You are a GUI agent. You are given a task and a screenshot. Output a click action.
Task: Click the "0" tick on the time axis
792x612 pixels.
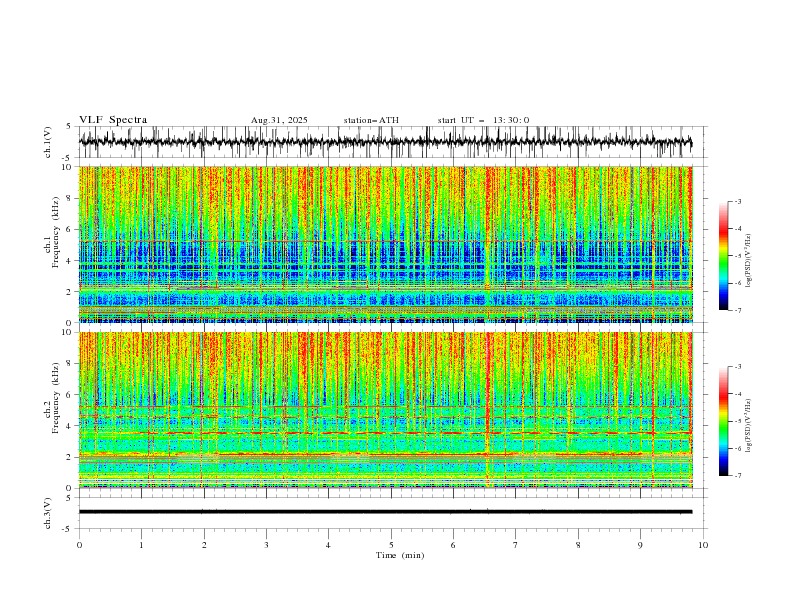[x=79, y=545]
